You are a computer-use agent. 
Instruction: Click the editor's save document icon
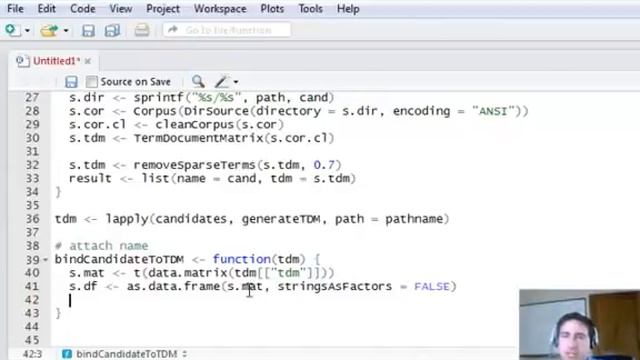tap(71, 82)
